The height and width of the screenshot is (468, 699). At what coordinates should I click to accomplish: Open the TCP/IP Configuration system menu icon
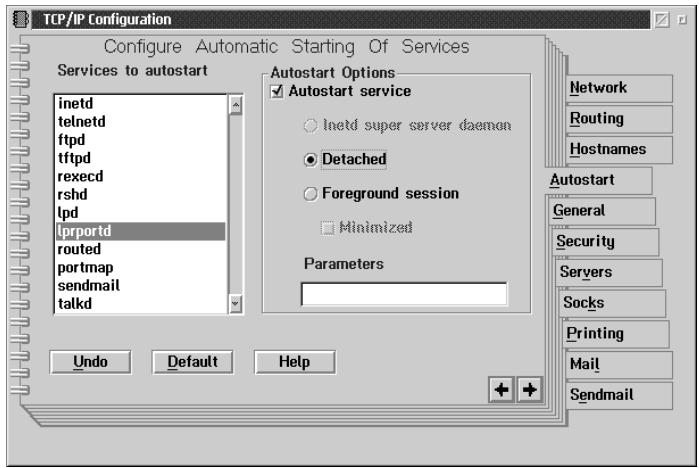(21, 19)
